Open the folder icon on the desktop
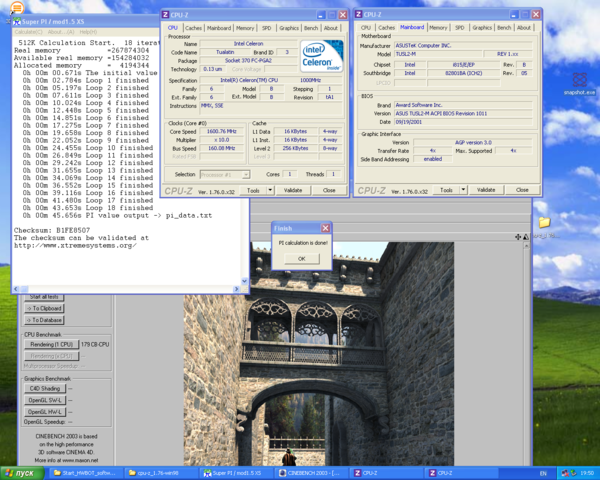This screenshot has height=480, width=600. (544, 222)
